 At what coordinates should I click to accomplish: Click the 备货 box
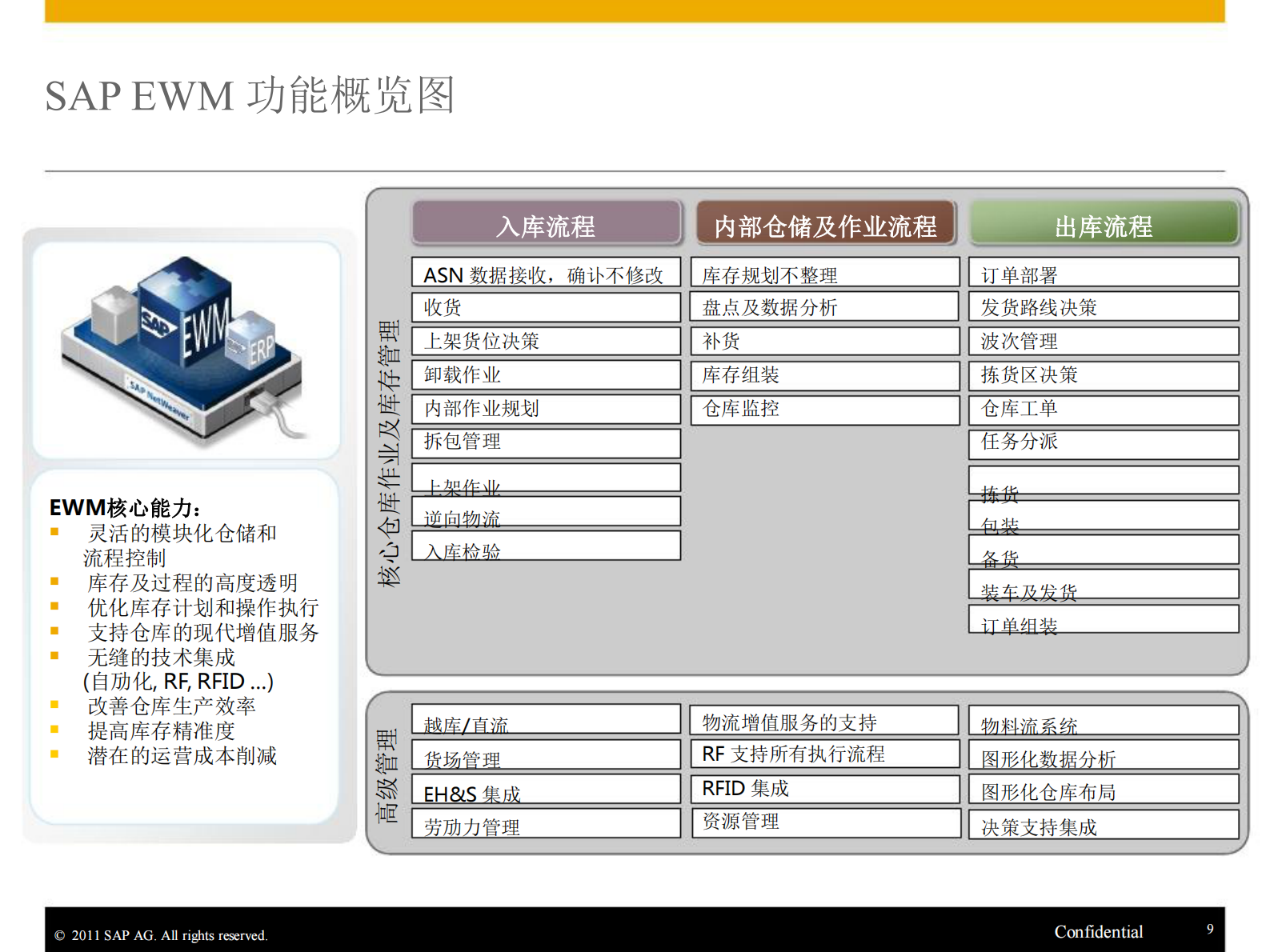tap(1104, 550)
